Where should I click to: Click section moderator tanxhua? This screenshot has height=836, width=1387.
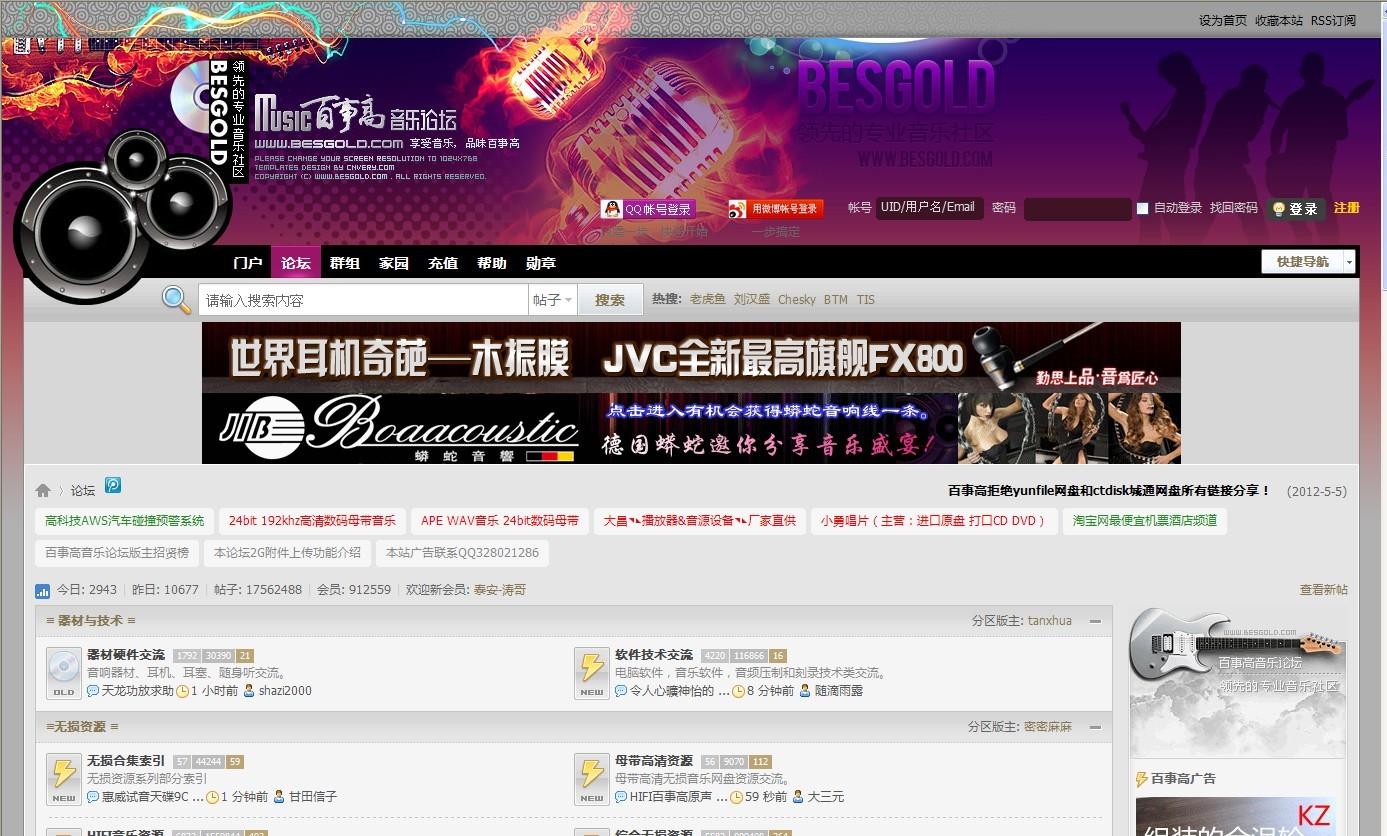click(1050, 621)
